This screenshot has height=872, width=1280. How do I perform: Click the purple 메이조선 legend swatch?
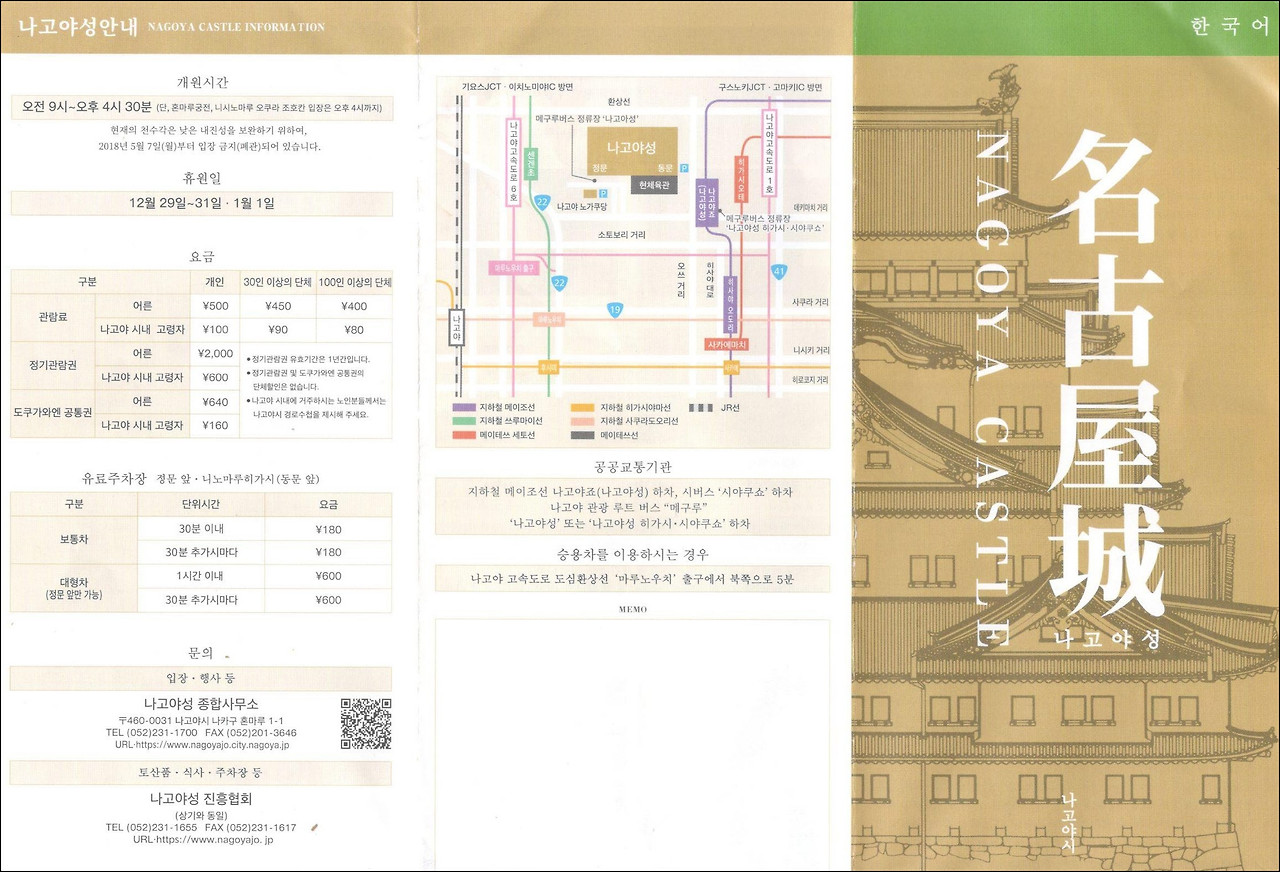pyautogui.click(x=463, y=408)
